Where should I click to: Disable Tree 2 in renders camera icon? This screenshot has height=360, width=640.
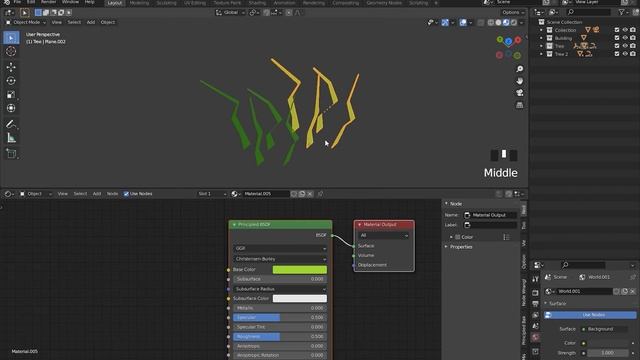click(633, 53)
